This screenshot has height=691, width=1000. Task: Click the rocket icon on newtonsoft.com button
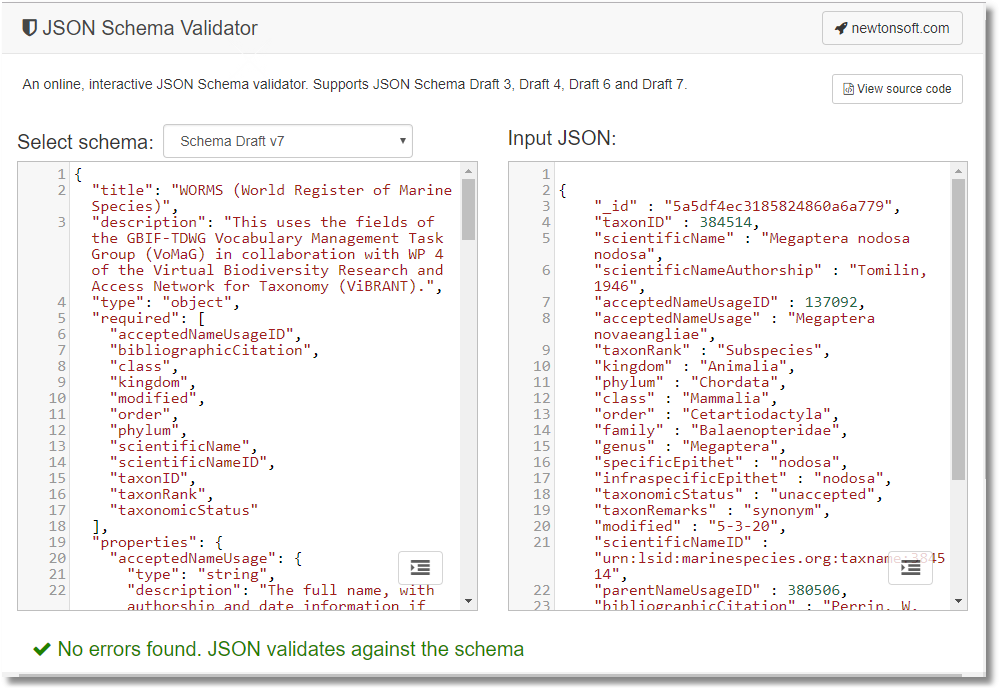coord(843,27)
